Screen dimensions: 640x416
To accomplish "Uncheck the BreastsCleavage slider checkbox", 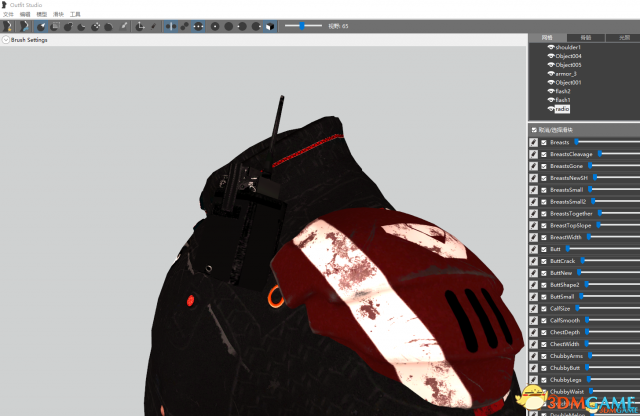I will pyautogui.click(x=544, y=154).
